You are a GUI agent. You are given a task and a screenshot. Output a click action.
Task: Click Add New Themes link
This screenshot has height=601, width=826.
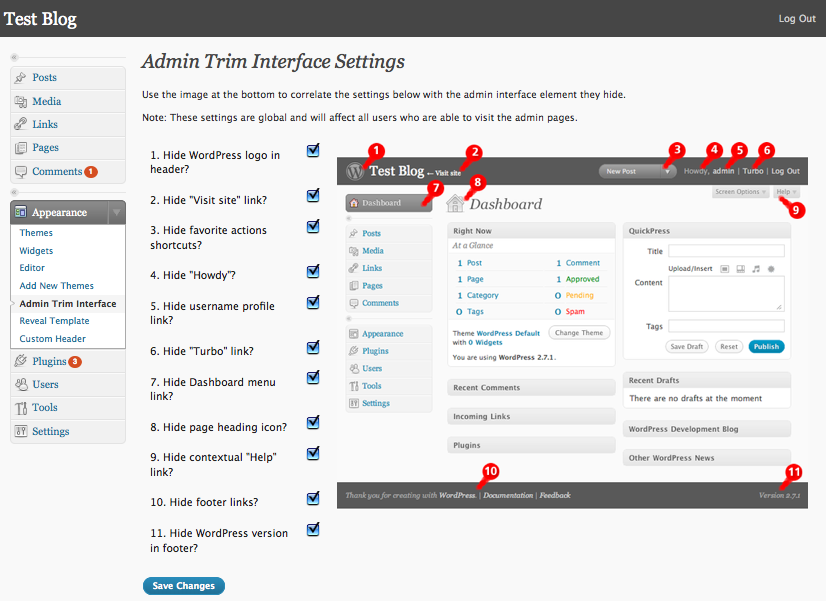click(56, 285)
